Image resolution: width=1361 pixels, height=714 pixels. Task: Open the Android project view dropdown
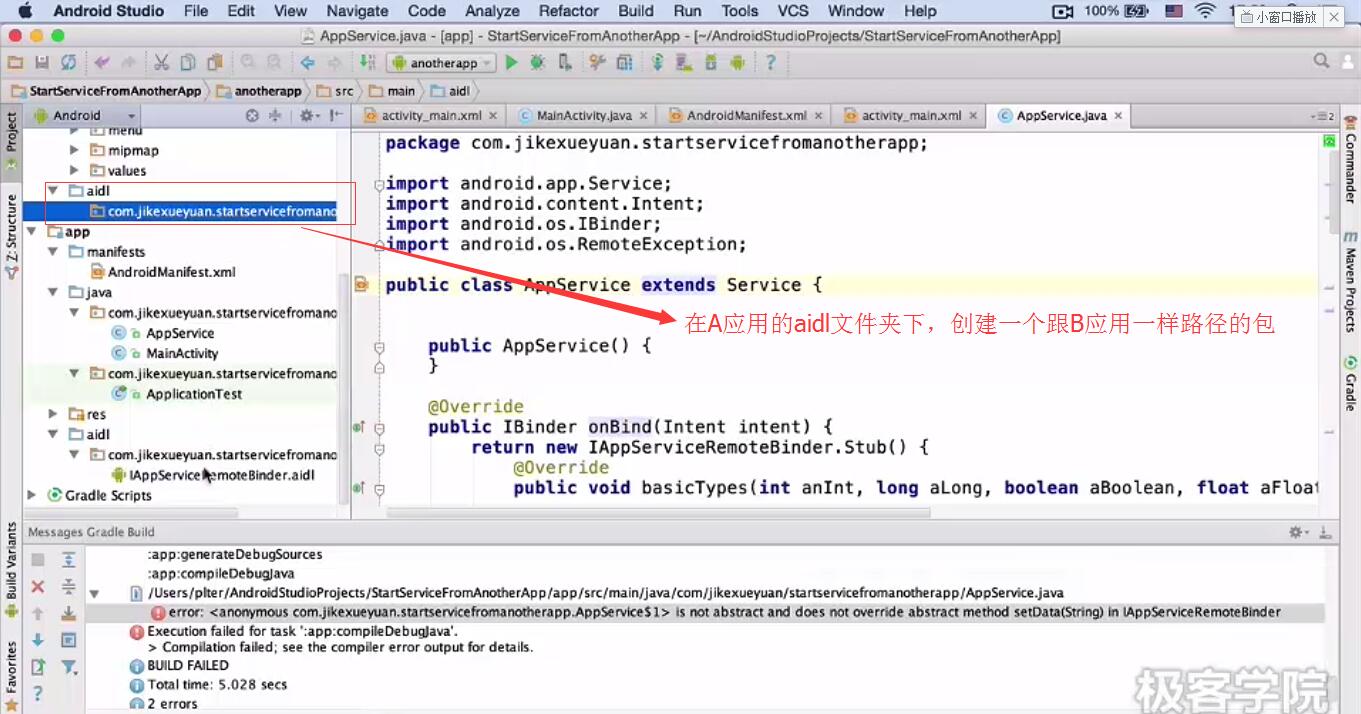(86, 115)
